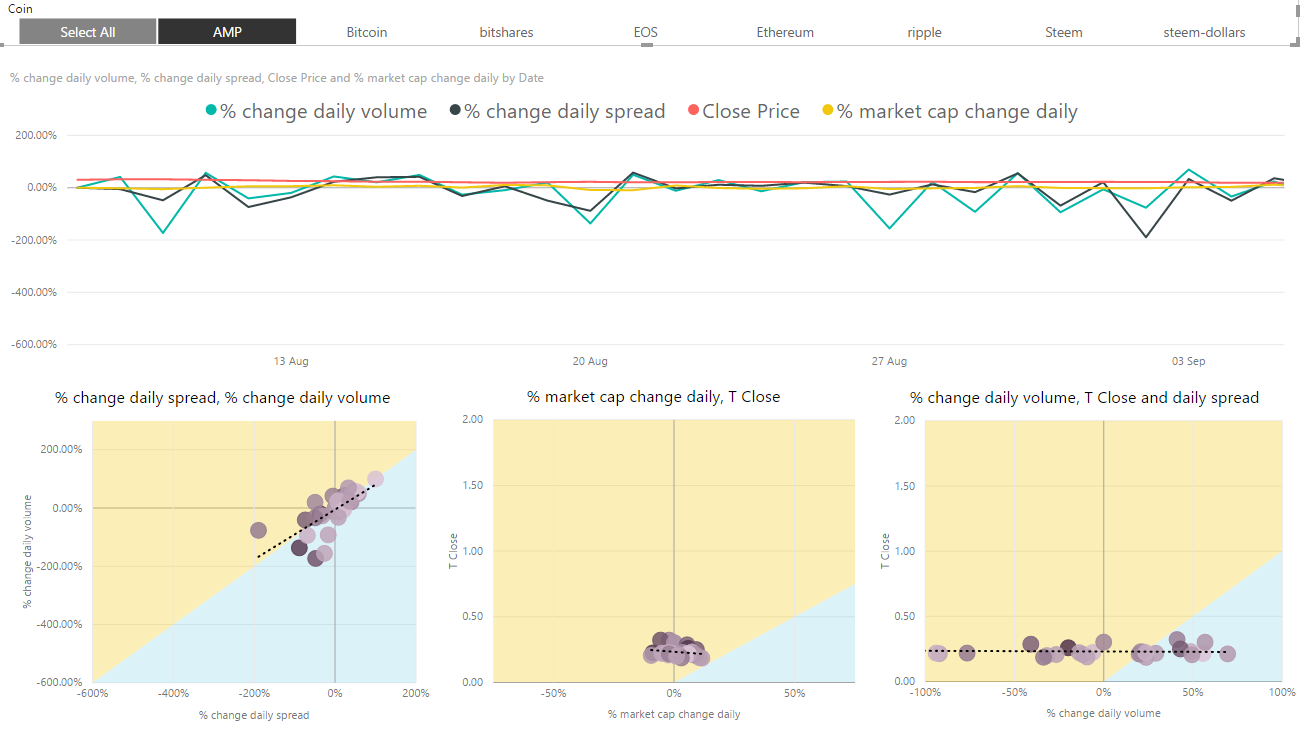
Task: Click the Close Price legend label
Action: (751, 111)
